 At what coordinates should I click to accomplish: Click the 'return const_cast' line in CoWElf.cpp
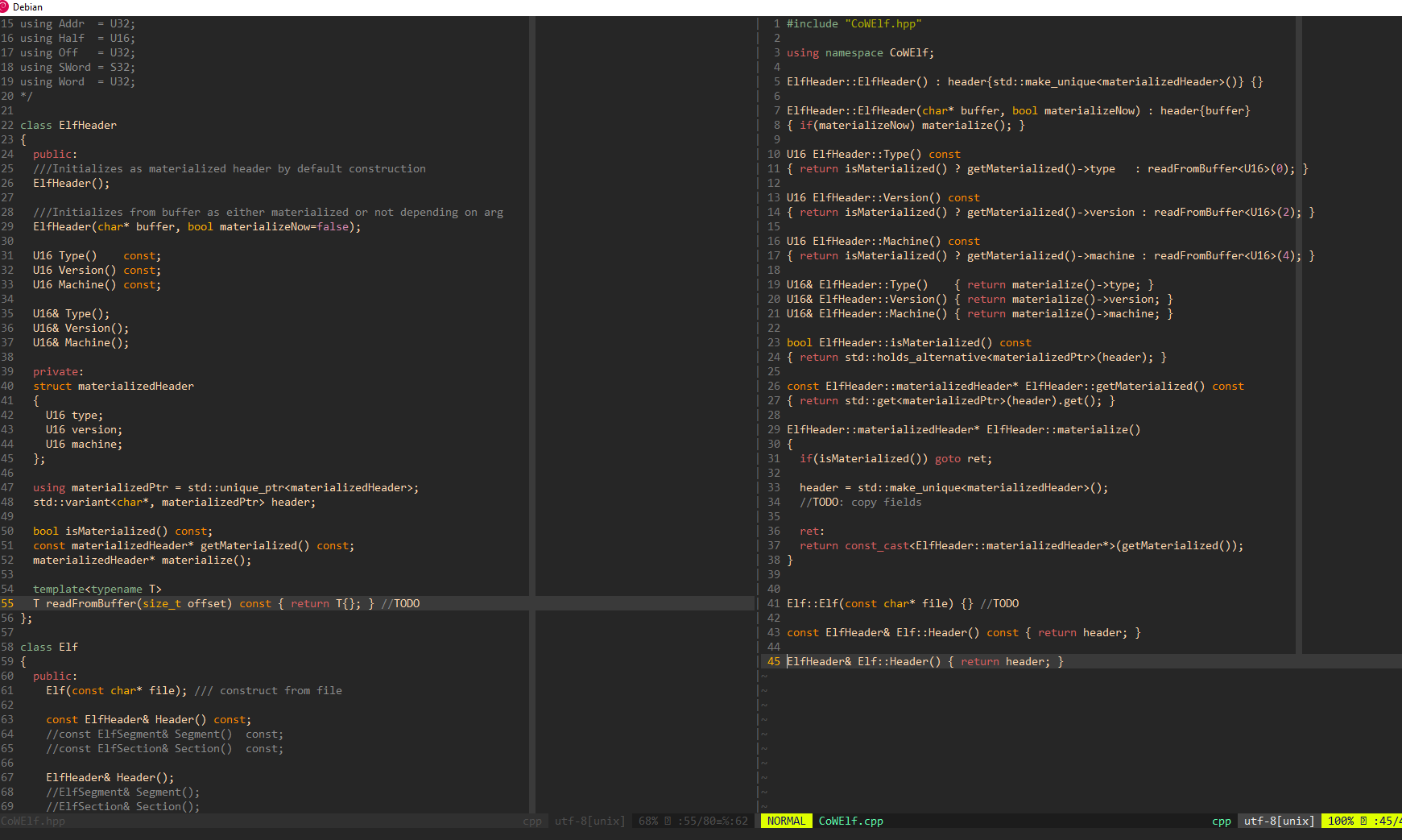(x=1021, y=545)
